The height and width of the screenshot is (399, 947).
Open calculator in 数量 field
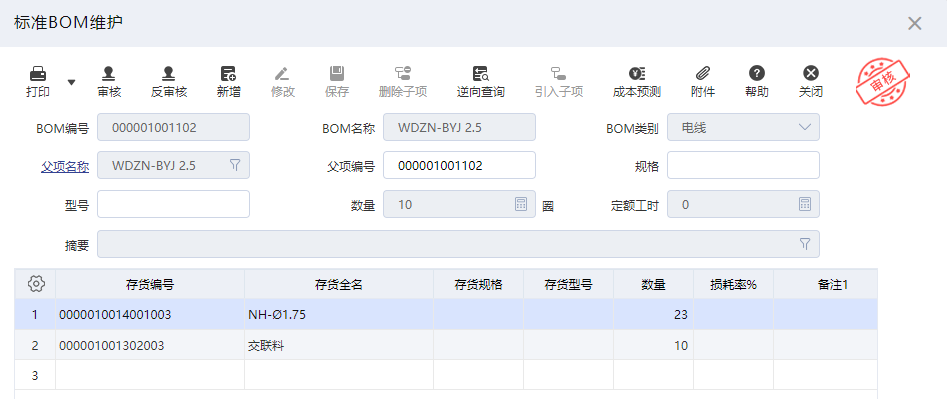(521, 204)
